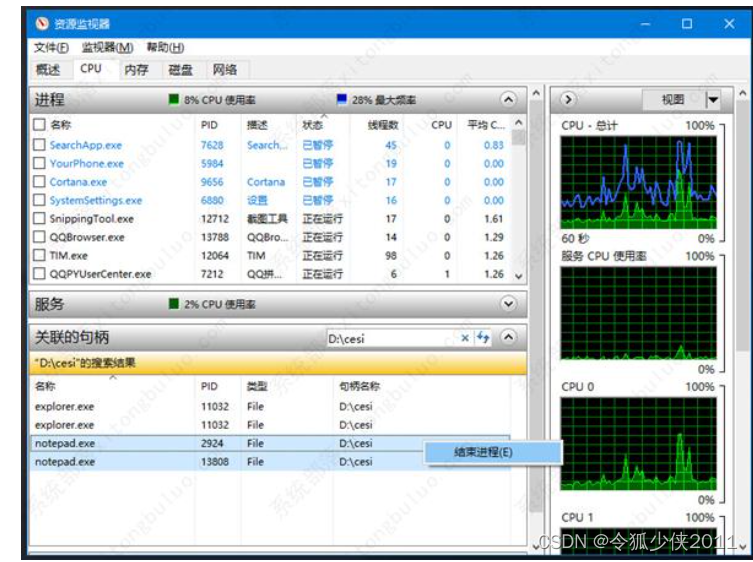Screen dimensions: 753x562
Task: Open the 监视器(M) menu
Action: 107,47
